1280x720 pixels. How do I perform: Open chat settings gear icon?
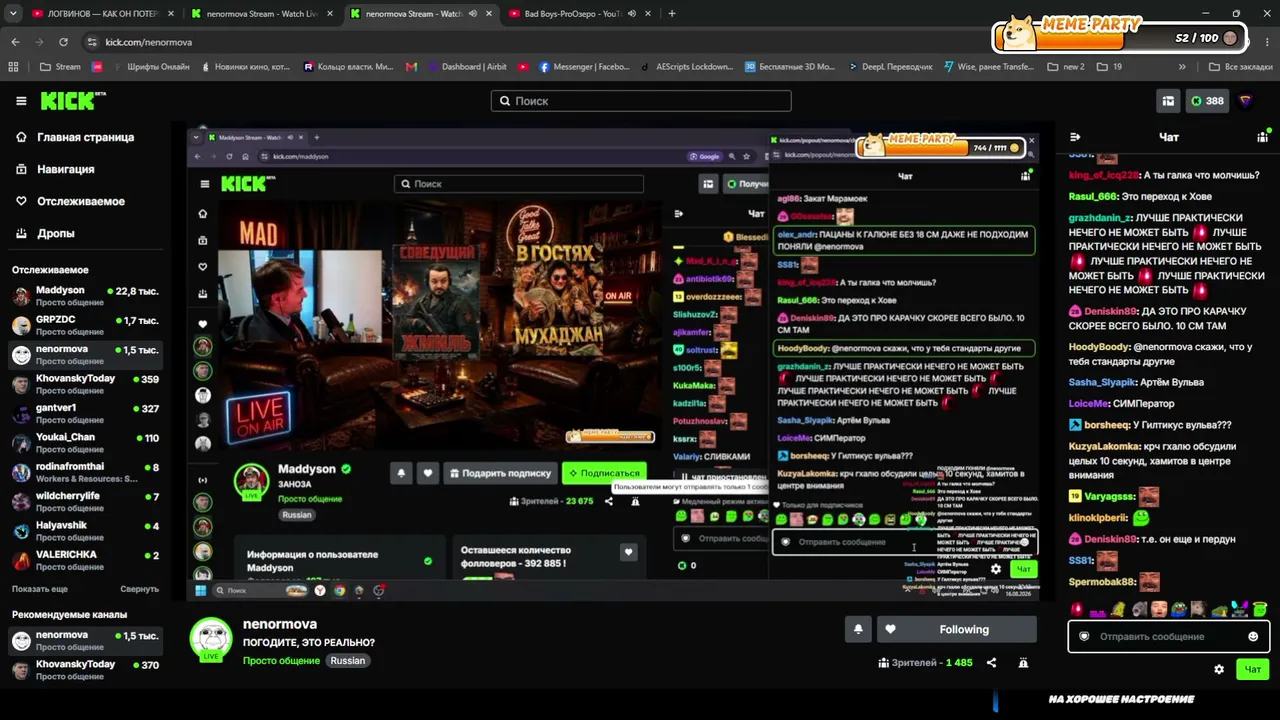[x=1219, y=669]
